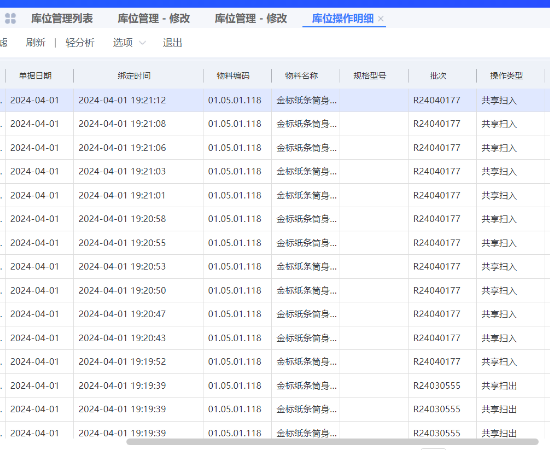Select cell 2024-04-01 19:21:12

pos(122,100)
